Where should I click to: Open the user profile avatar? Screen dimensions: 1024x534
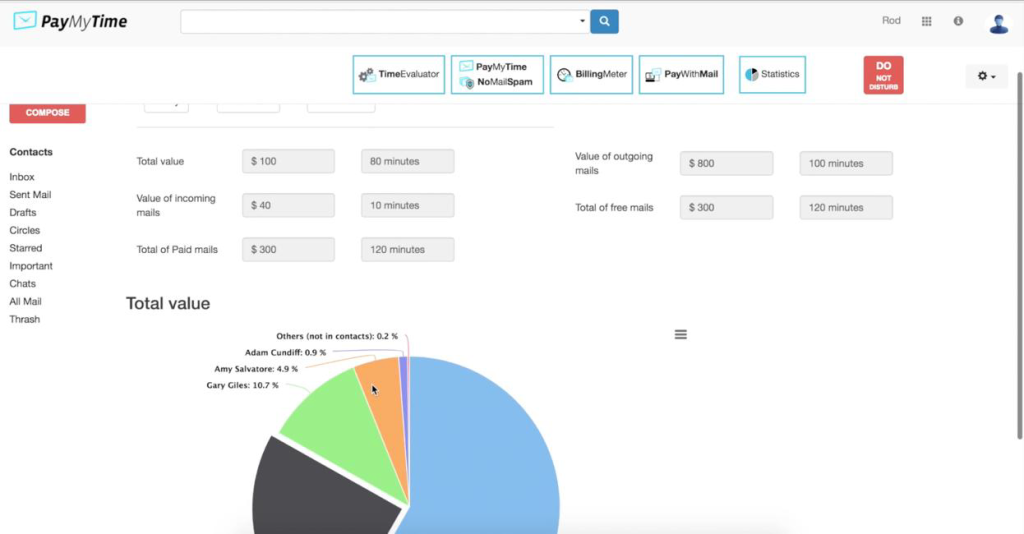click(x=998, y=24)
